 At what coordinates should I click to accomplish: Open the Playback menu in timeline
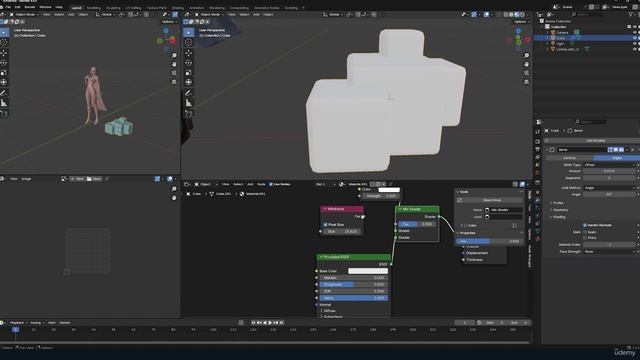[17, 323]
